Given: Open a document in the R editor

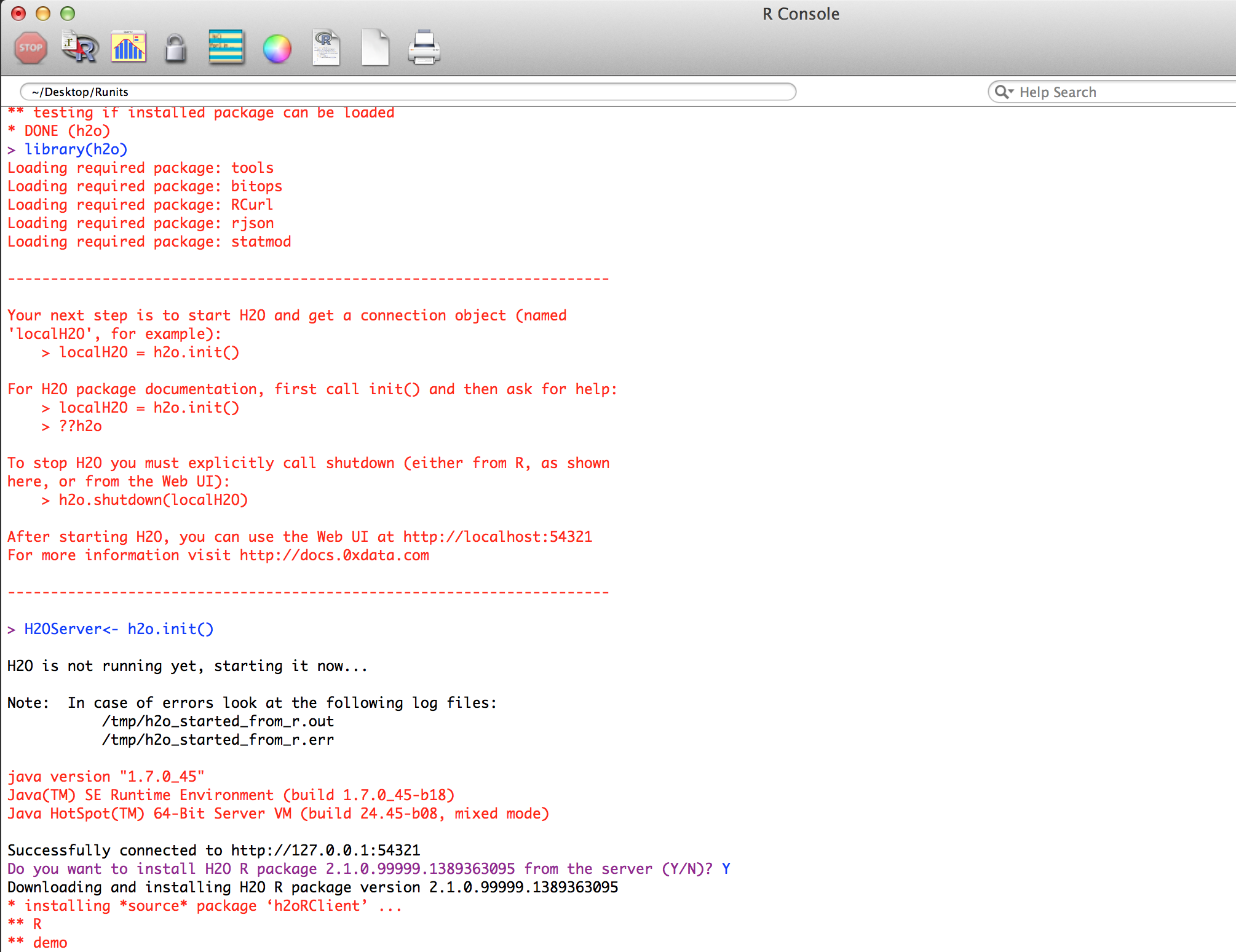Looking at the screenshot, I should point(325,47).
